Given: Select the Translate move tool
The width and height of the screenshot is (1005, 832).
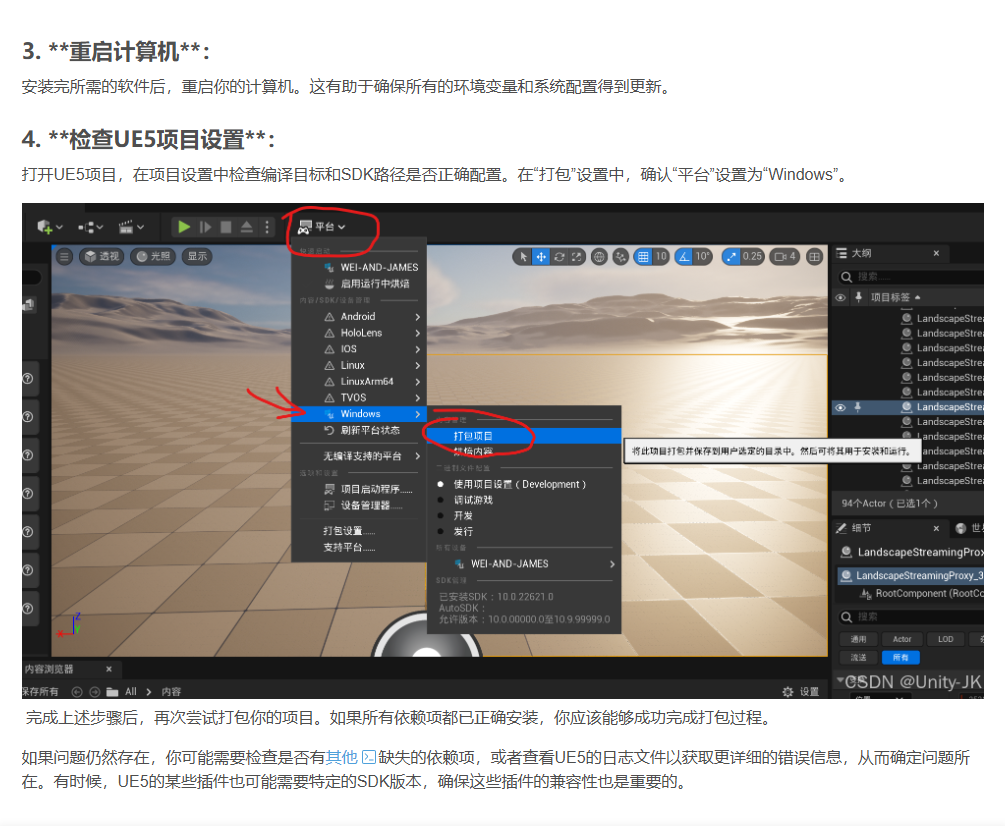Looking at the screenshot, I should click(x=542, y=256).
